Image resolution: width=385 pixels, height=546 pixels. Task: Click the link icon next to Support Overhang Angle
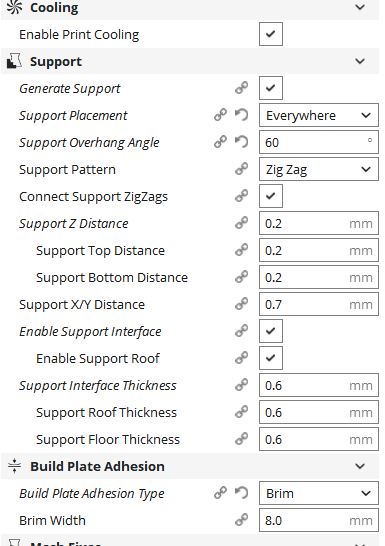coord(220,142)
